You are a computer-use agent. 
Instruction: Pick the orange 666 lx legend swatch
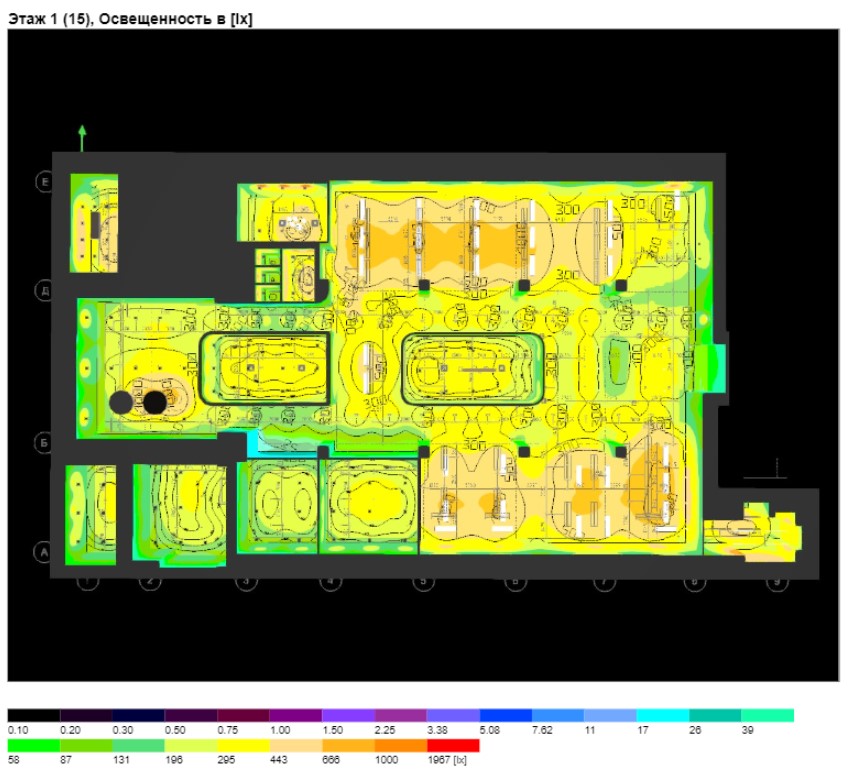pos(348,745)
